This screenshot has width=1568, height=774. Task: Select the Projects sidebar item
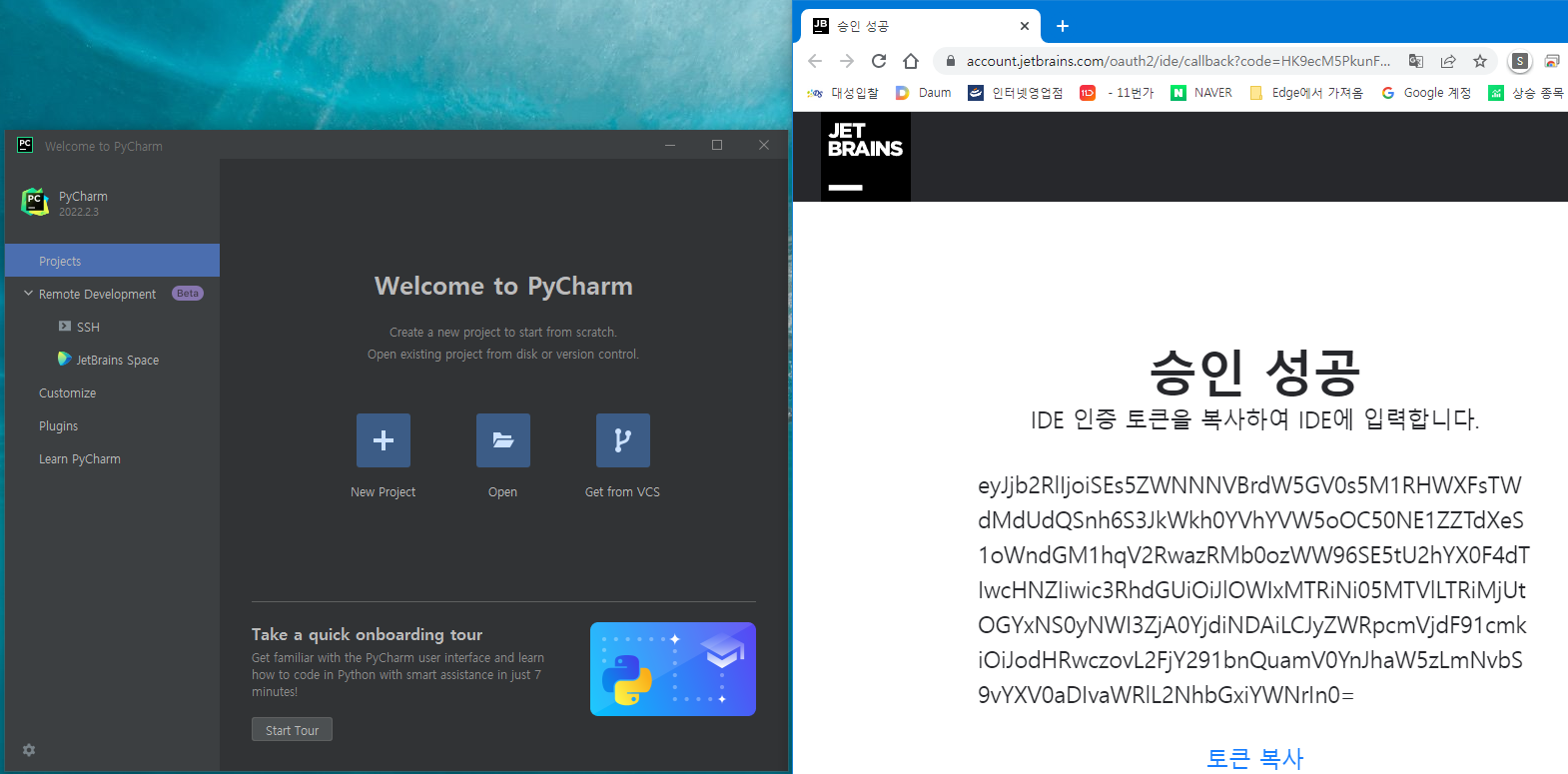point(112,261)
